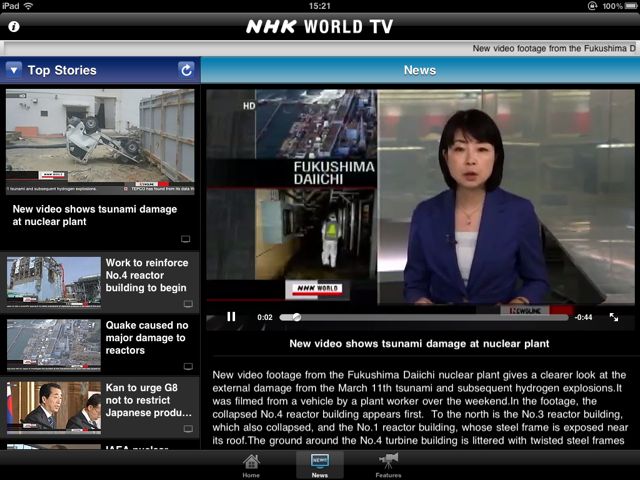640x480 pixels.
Task: Expand the Top Stories category dropdown
Action: coord(14,70)
